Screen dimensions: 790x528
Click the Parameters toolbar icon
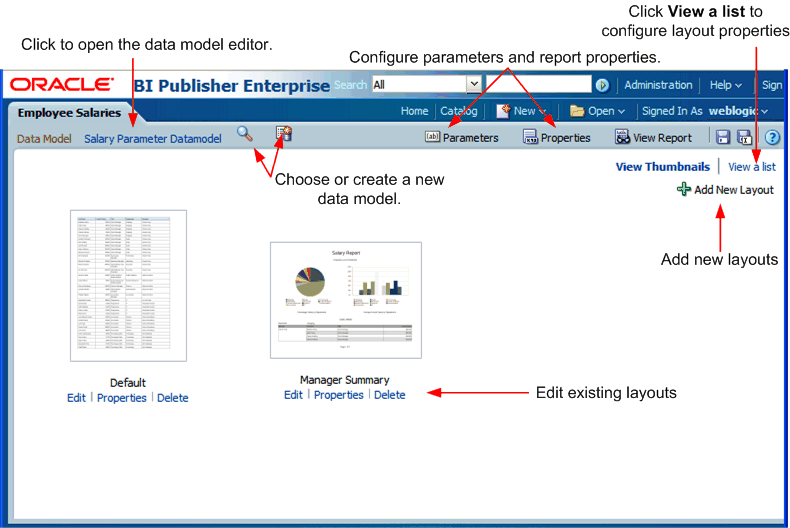pyautogui.click(x=432, y=137)
